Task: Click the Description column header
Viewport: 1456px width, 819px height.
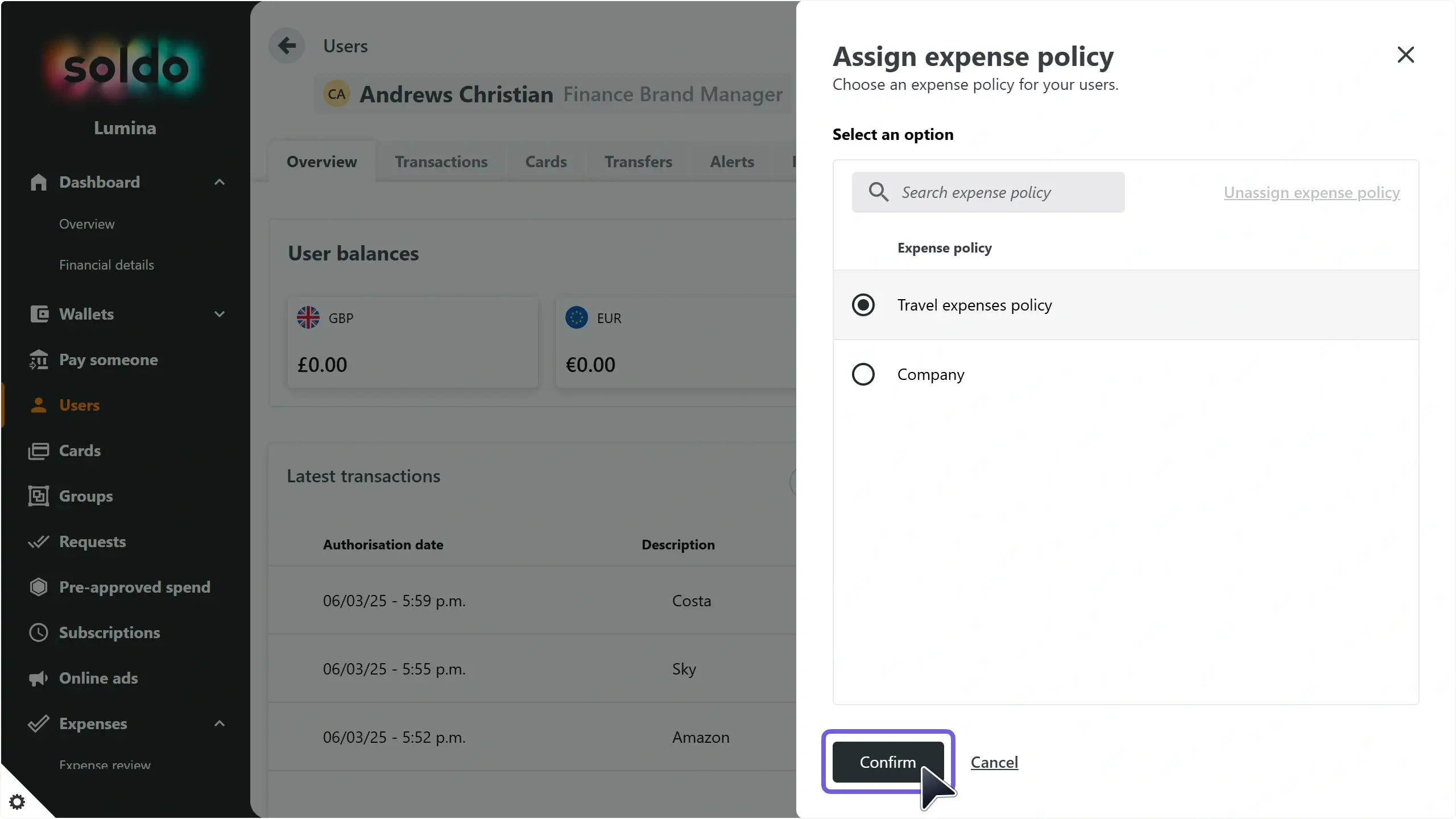Action: [x=678, y=544]
